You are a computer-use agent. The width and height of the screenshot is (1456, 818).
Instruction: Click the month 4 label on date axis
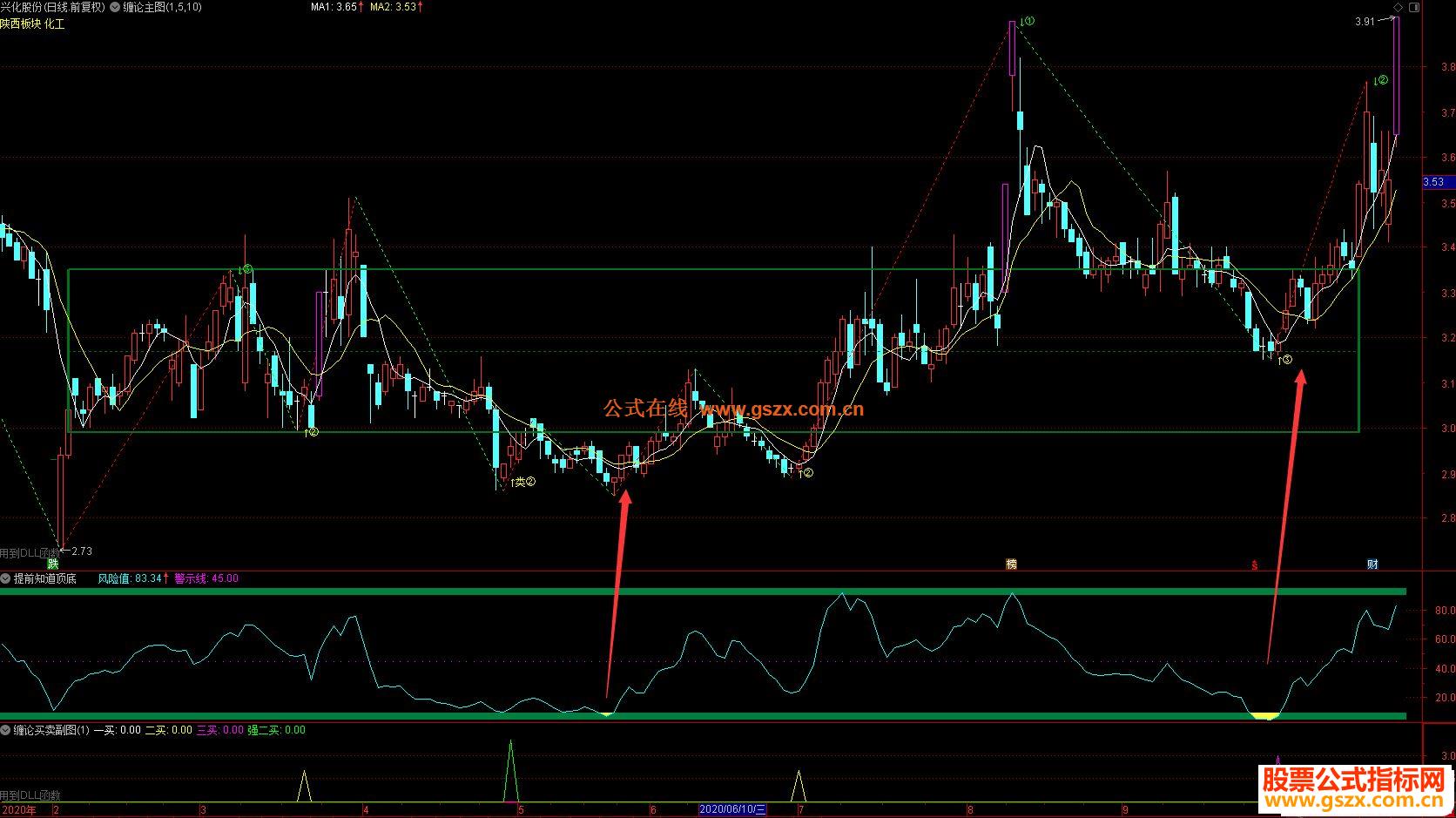point(366,810)
